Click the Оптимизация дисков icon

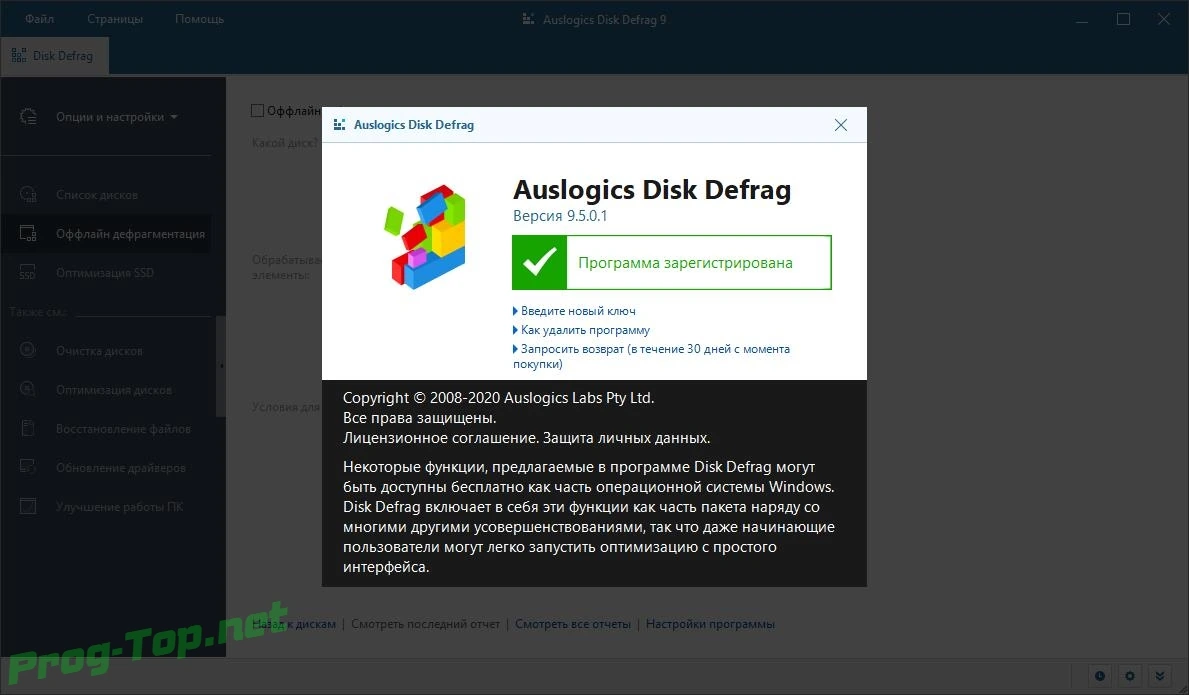[x=28, y=390]
